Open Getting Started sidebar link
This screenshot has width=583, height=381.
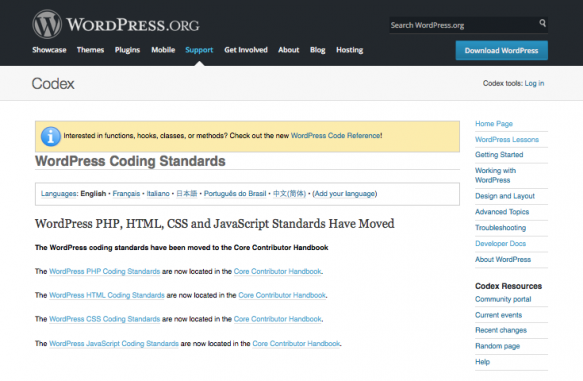[x=499, y=155]
